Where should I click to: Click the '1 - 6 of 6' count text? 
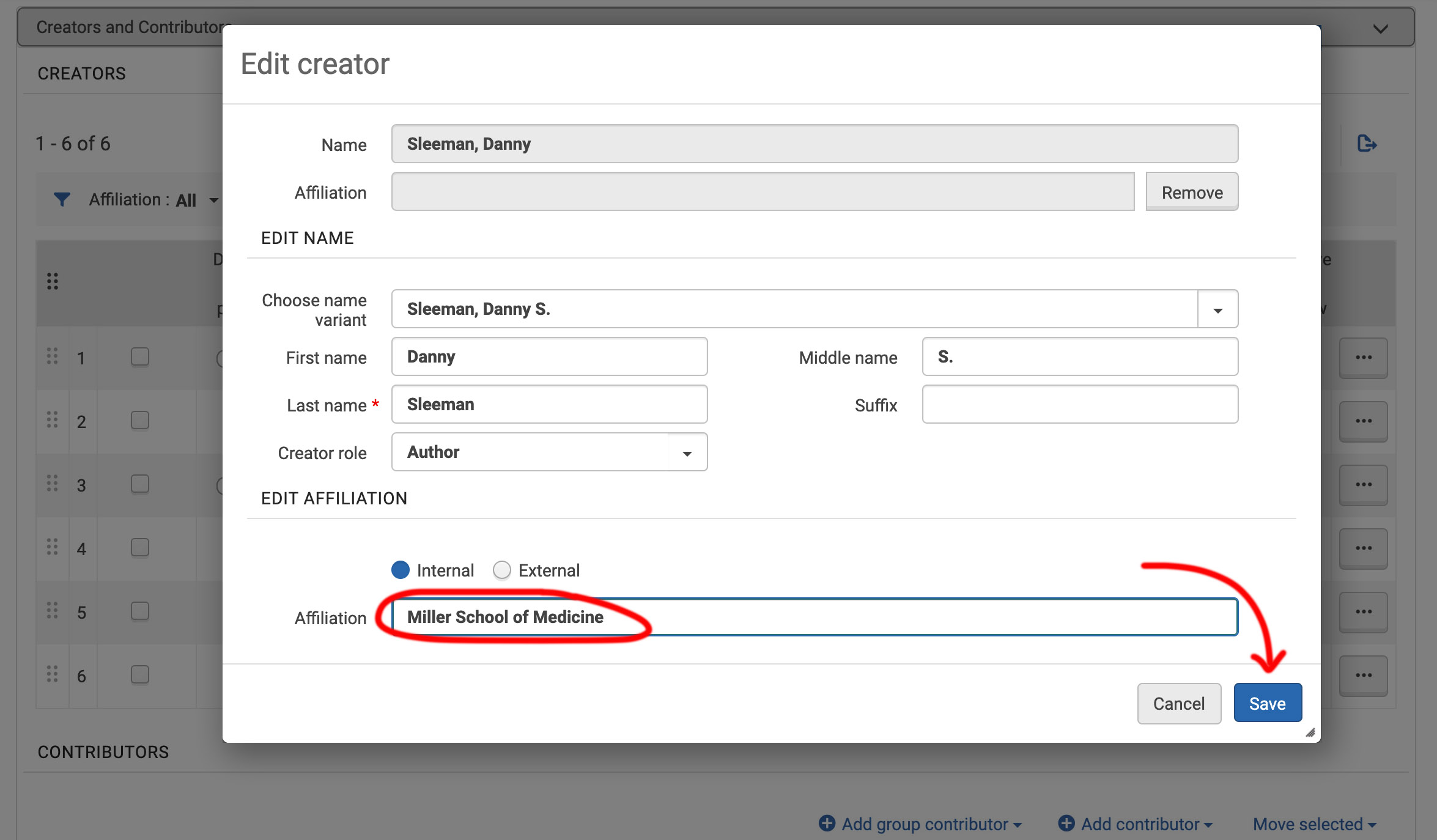click(x=73, y=144)
